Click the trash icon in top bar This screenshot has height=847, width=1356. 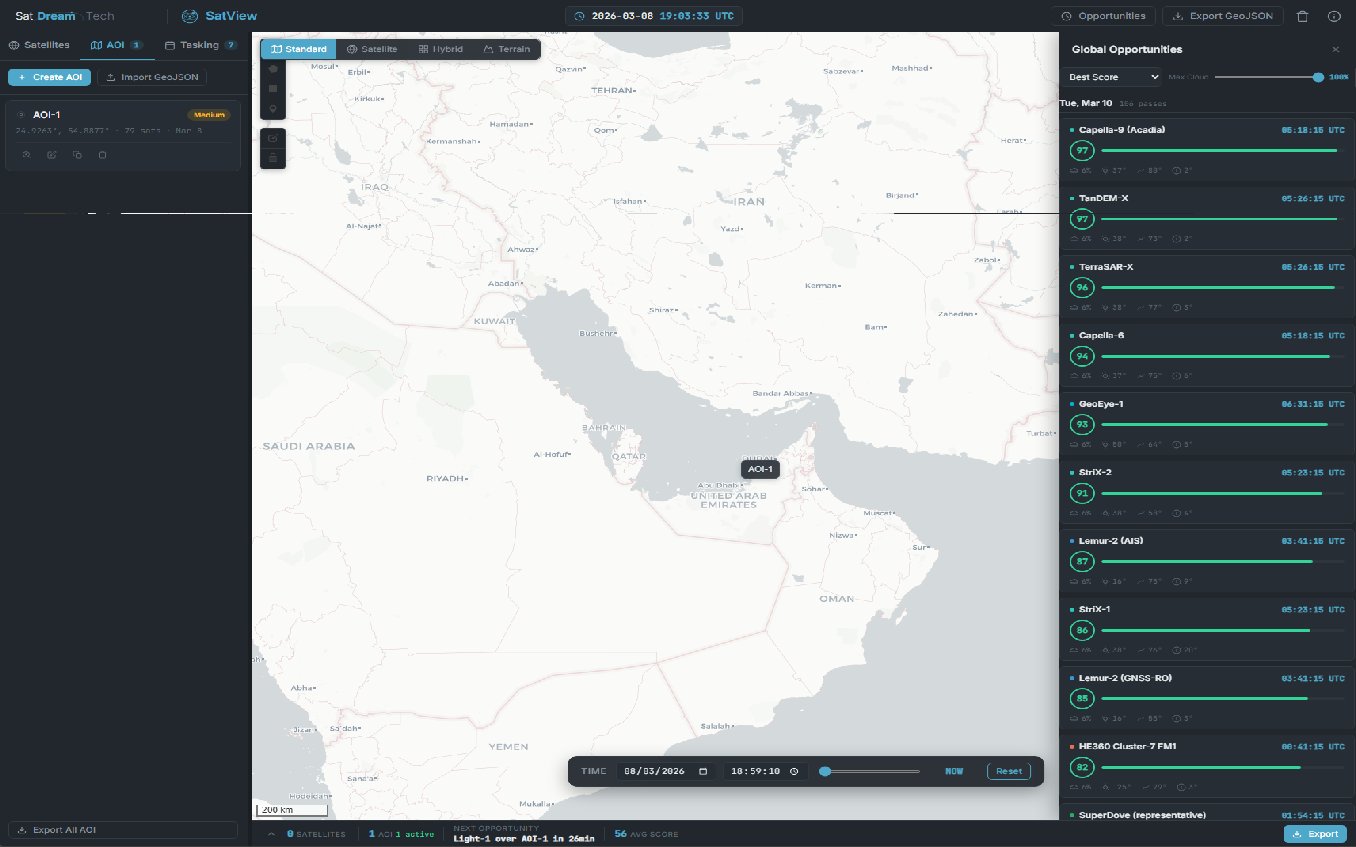1302,16
